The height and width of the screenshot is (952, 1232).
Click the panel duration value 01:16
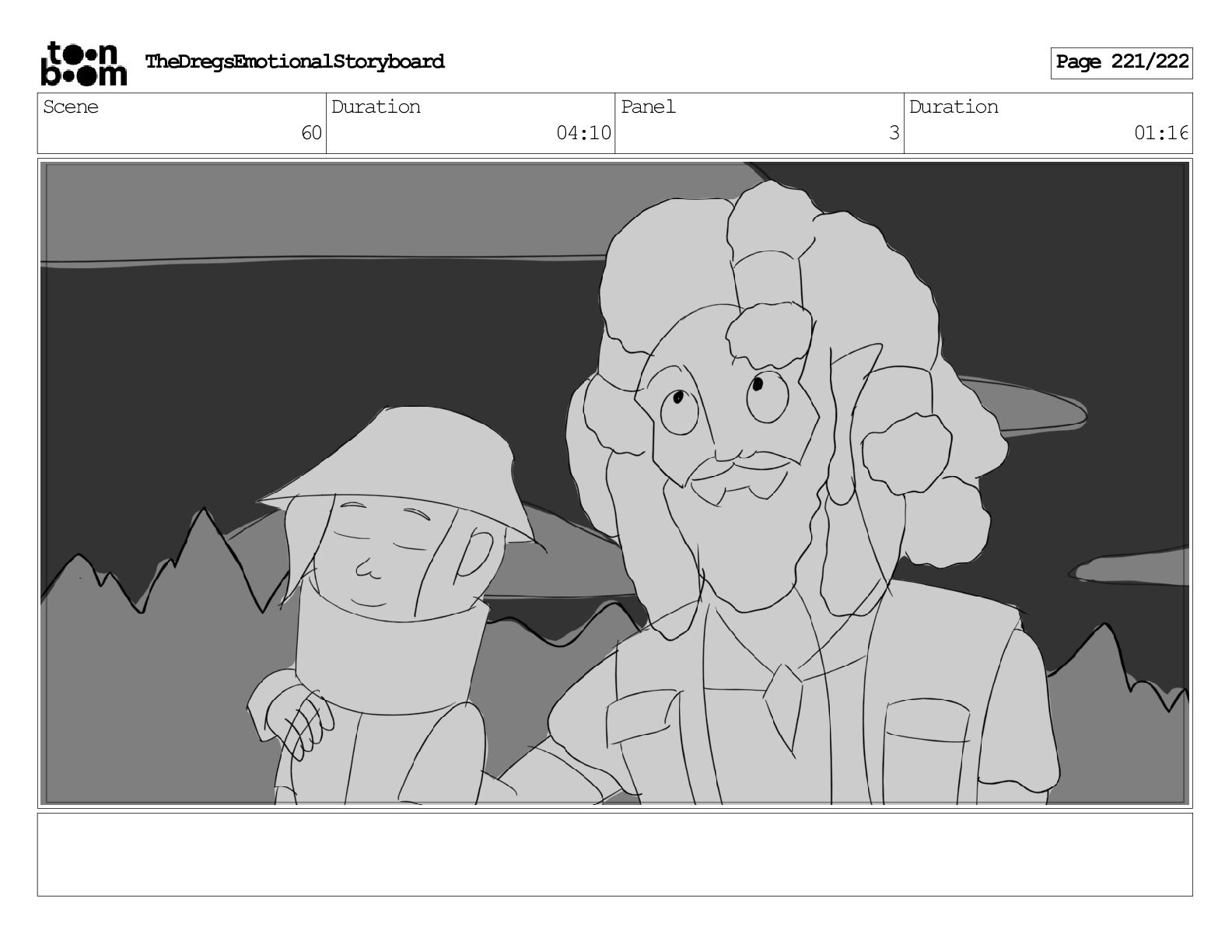pos(1161,133)
